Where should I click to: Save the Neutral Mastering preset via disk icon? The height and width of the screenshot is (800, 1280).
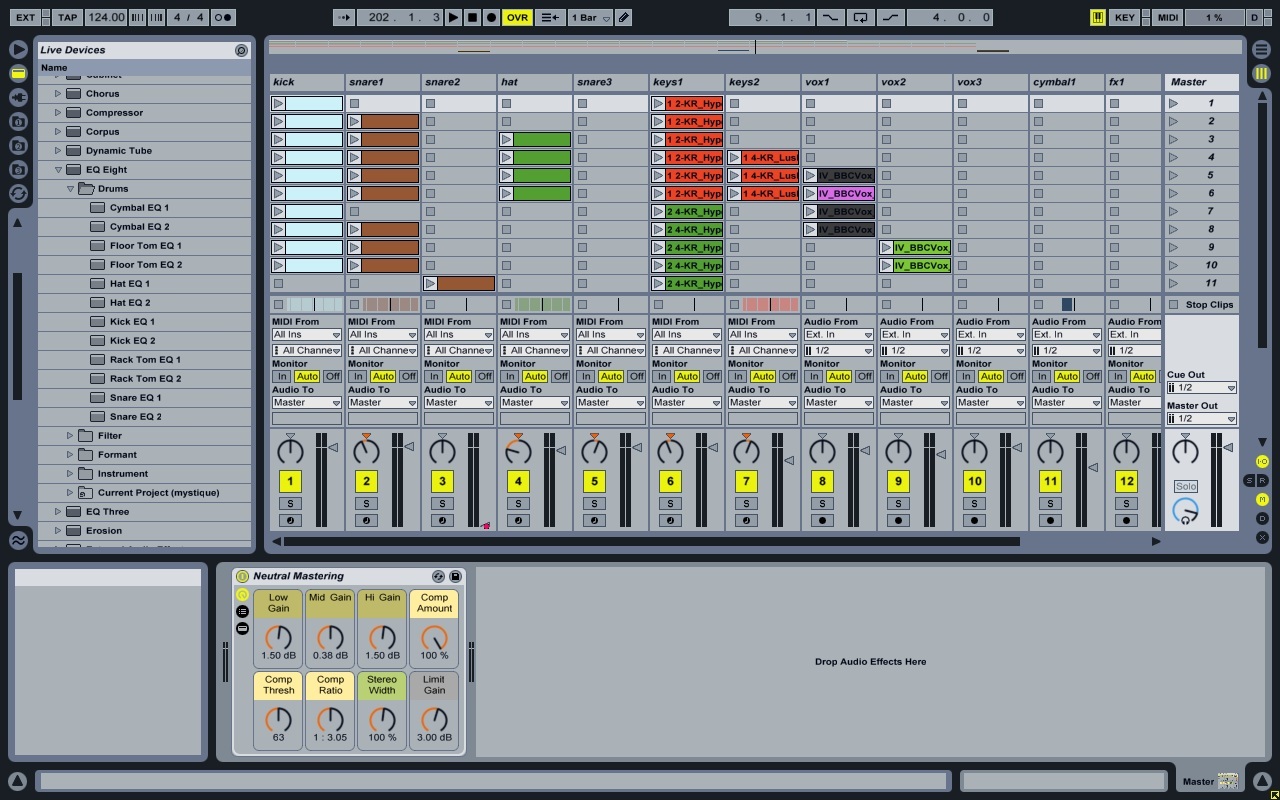coord(455,576)
